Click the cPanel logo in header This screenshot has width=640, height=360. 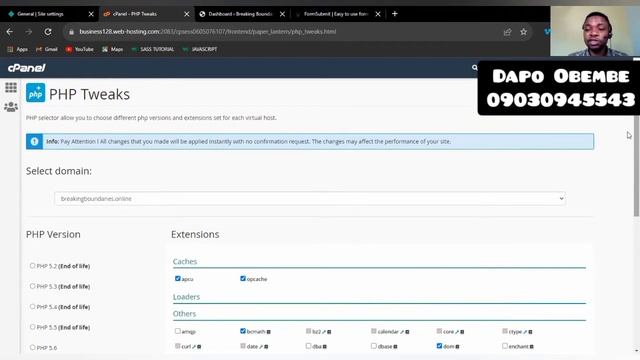point(27,68)
